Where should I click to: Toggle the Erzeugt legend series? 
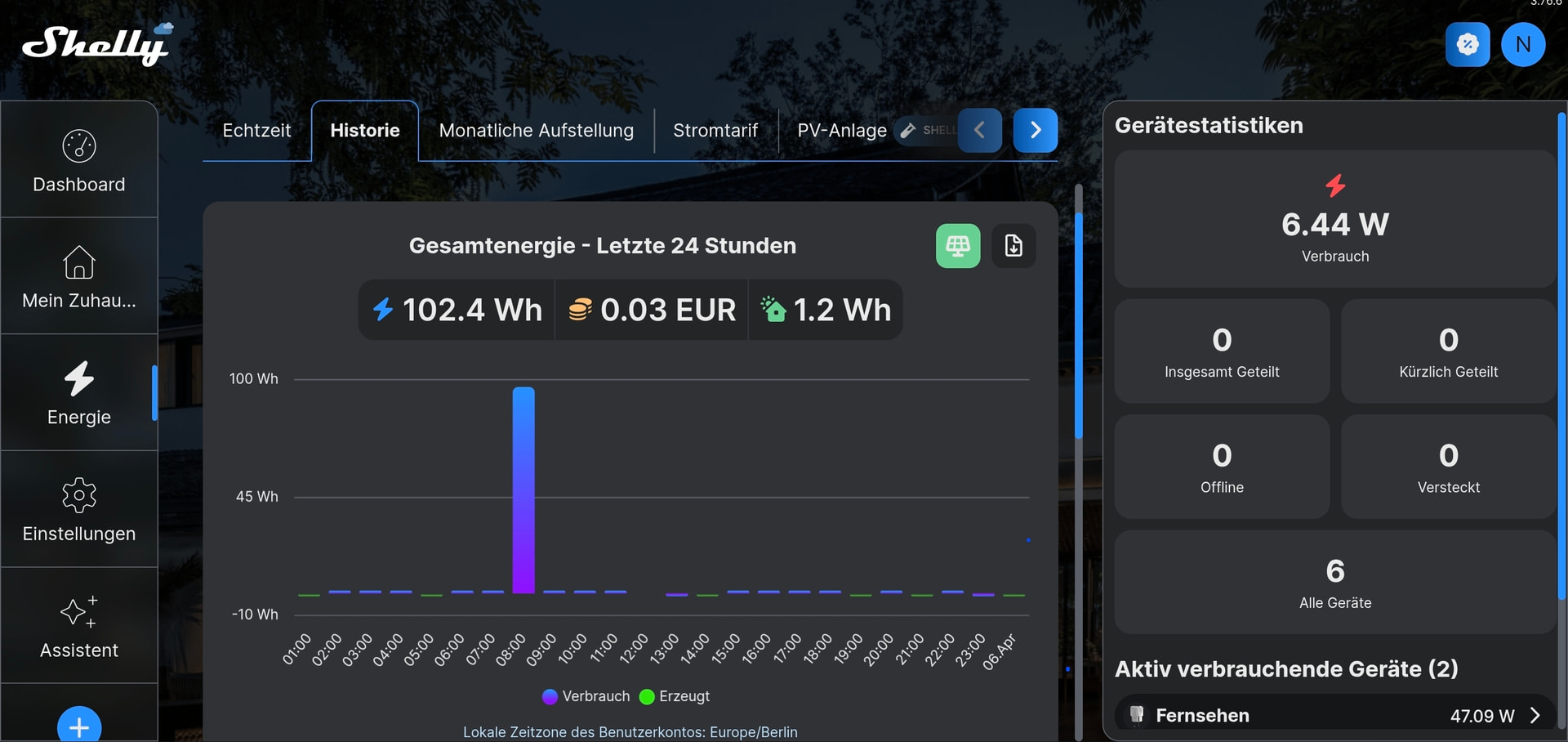675,696
